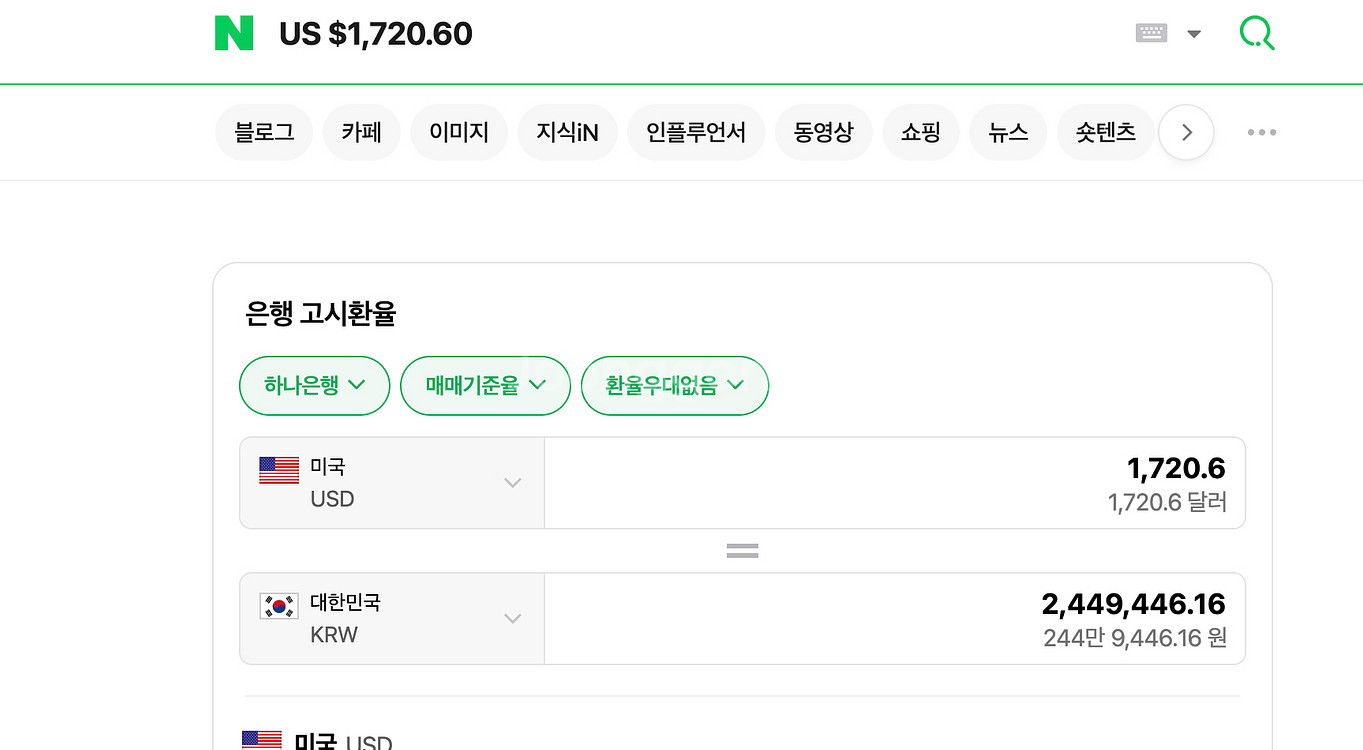
Task: Show more options via three-dot icon
Action: click(1261, 132)
